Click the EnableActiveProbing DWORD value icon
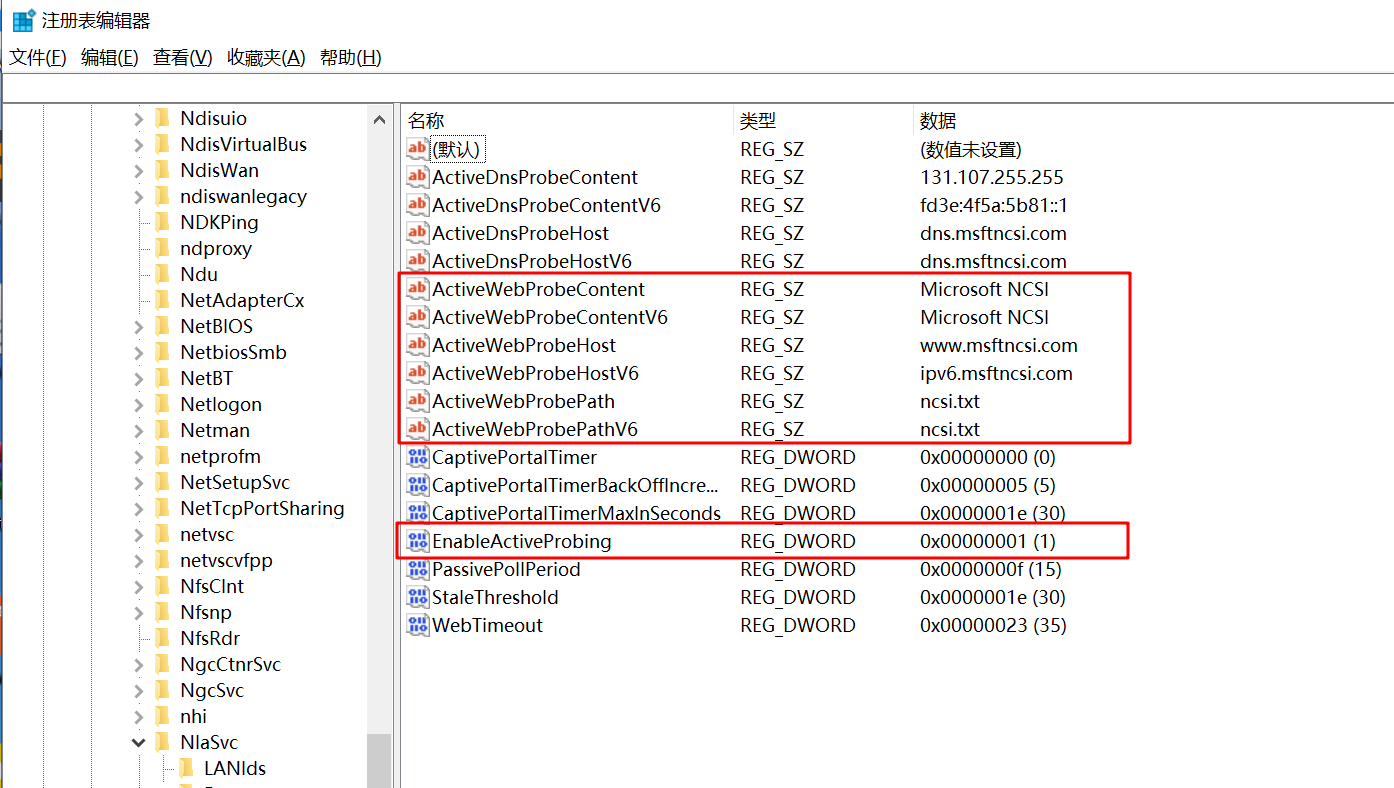The width and height of the screenshot is (1394, 788). tap(417, 542)
